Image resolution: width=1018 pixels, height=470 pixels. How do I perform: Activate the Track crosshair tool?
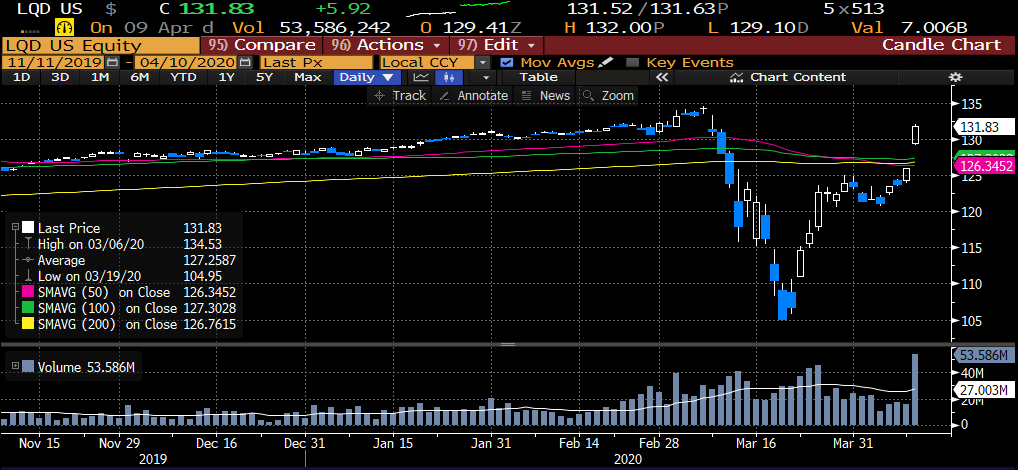pos(380,95)
